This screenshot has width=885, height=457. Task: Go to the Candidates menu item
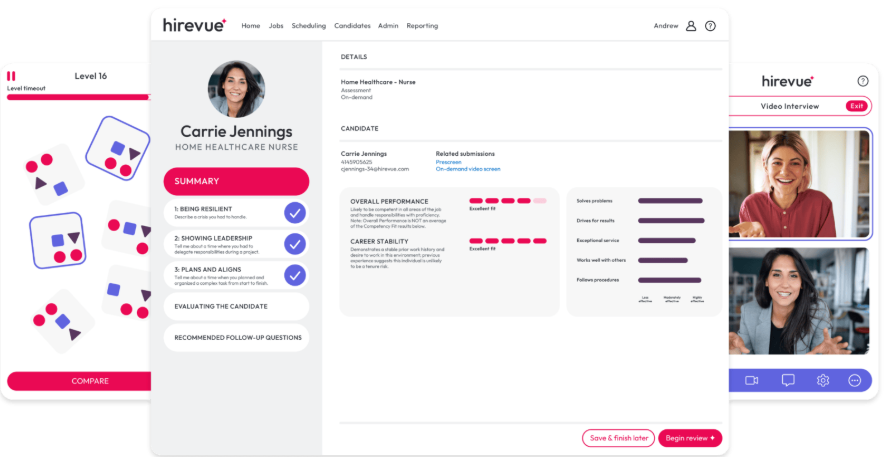click(352, 26)
